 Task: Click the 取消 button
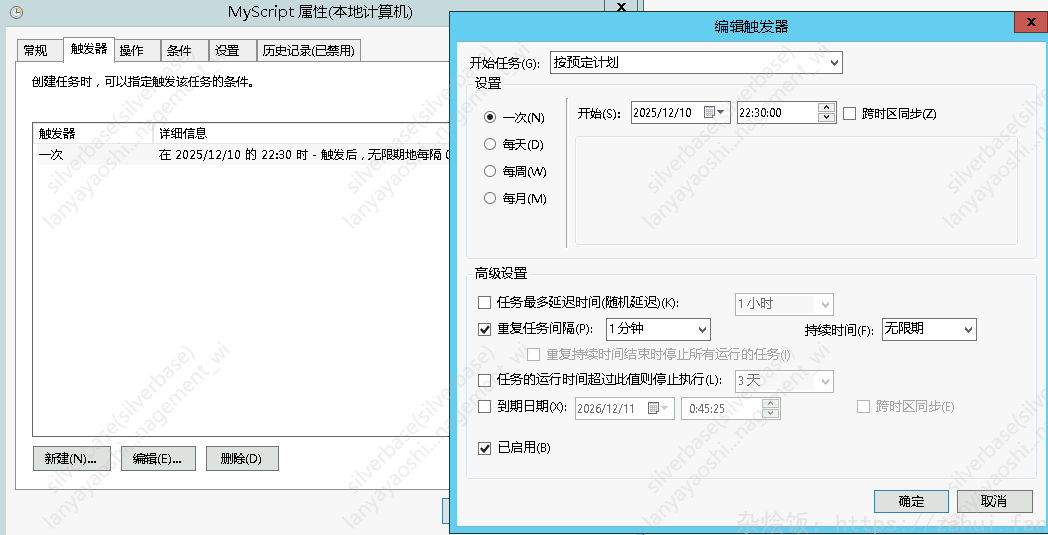click(x=994, y=501)
